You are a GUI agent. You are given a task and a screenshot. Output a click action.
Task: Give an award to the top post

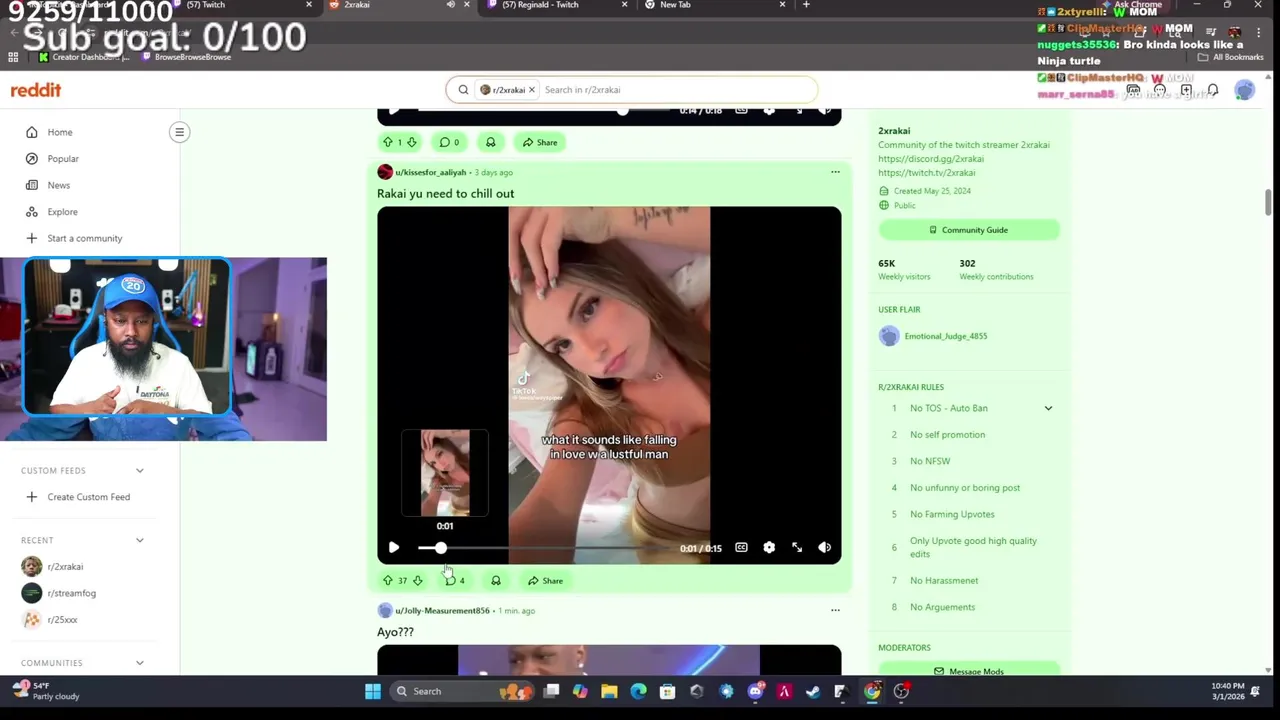tap(490, 142)
